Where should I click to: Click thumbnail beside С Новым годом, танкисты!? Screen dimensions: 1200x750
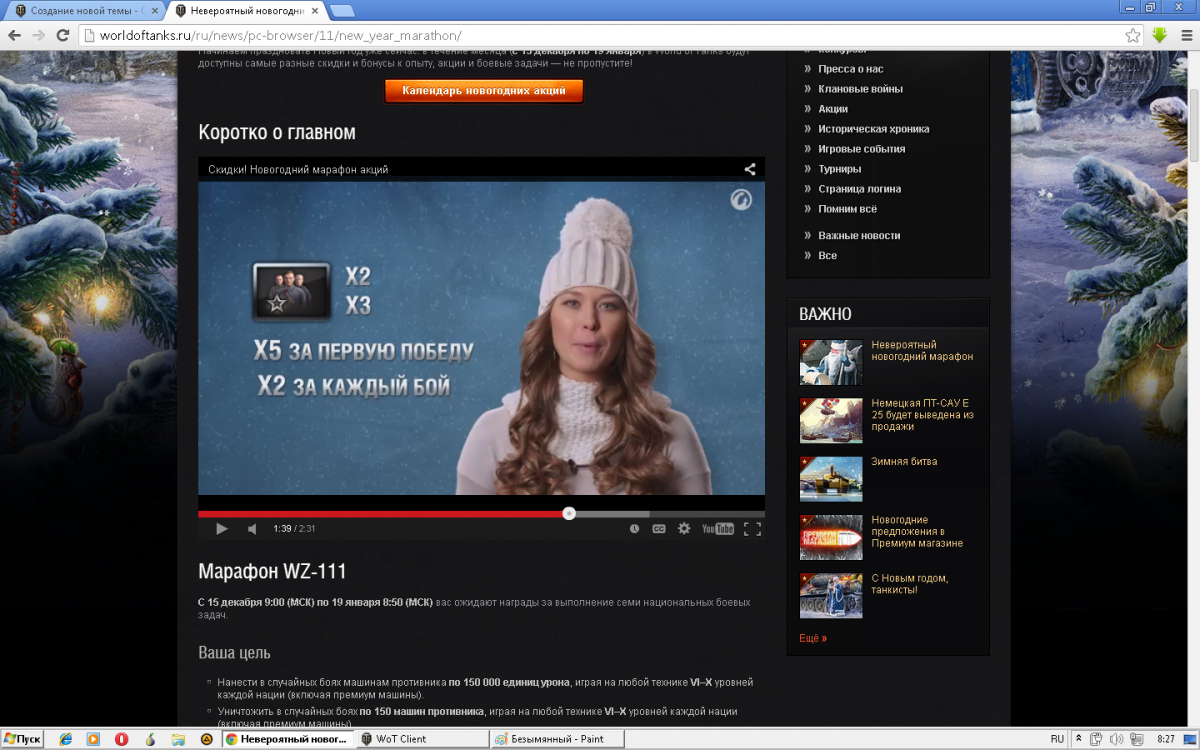[831, 595]
